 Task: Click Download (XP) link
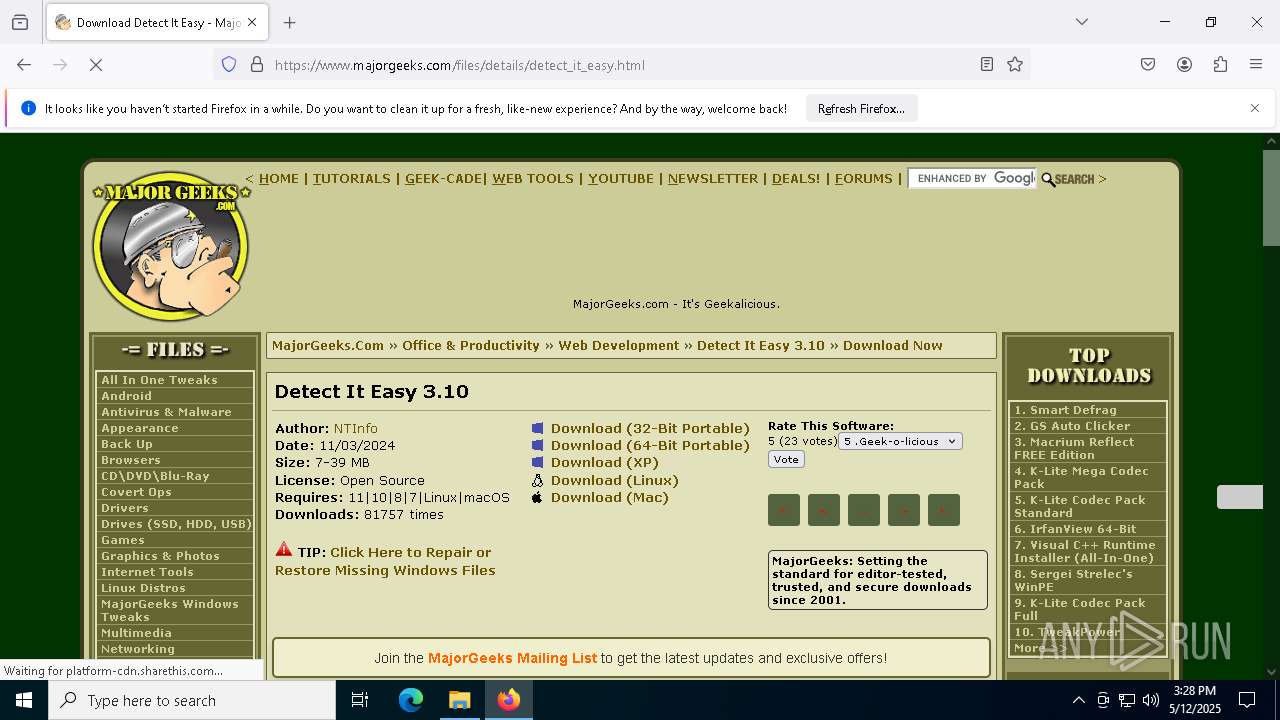click(605, 463)
